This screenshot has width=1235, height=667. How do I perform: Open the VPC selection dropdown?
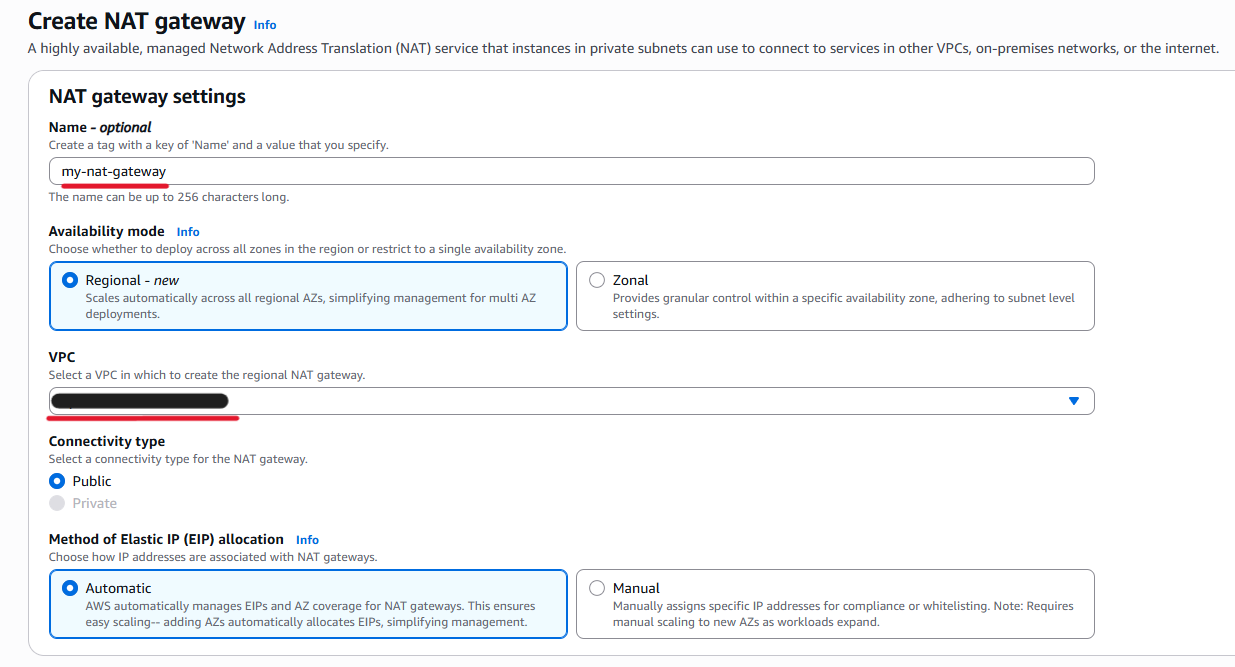click(x=570, y=400)
